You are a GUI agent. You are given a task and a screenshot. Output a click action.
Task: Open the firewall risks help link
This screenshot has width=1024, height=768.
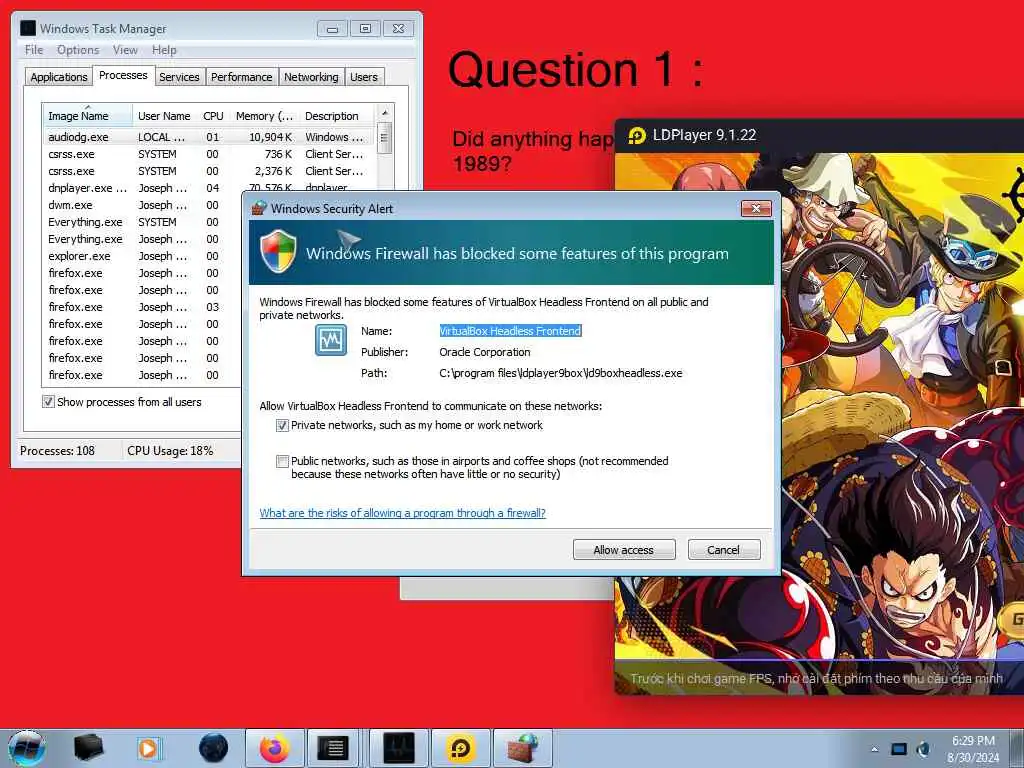(402, 513)
